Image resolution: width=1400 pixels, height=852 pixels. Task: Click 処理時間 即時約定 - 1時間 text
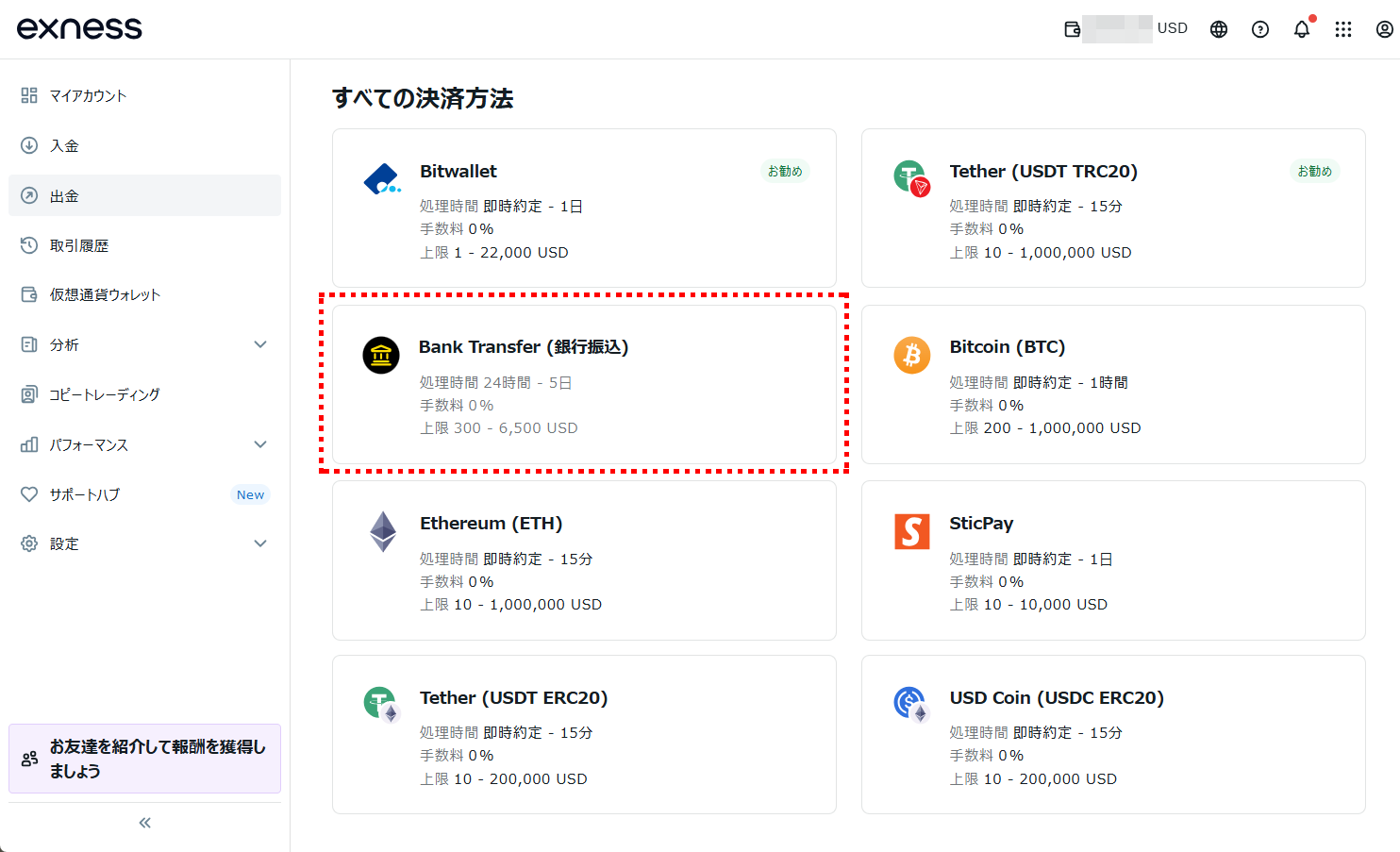coord(1039,382)
